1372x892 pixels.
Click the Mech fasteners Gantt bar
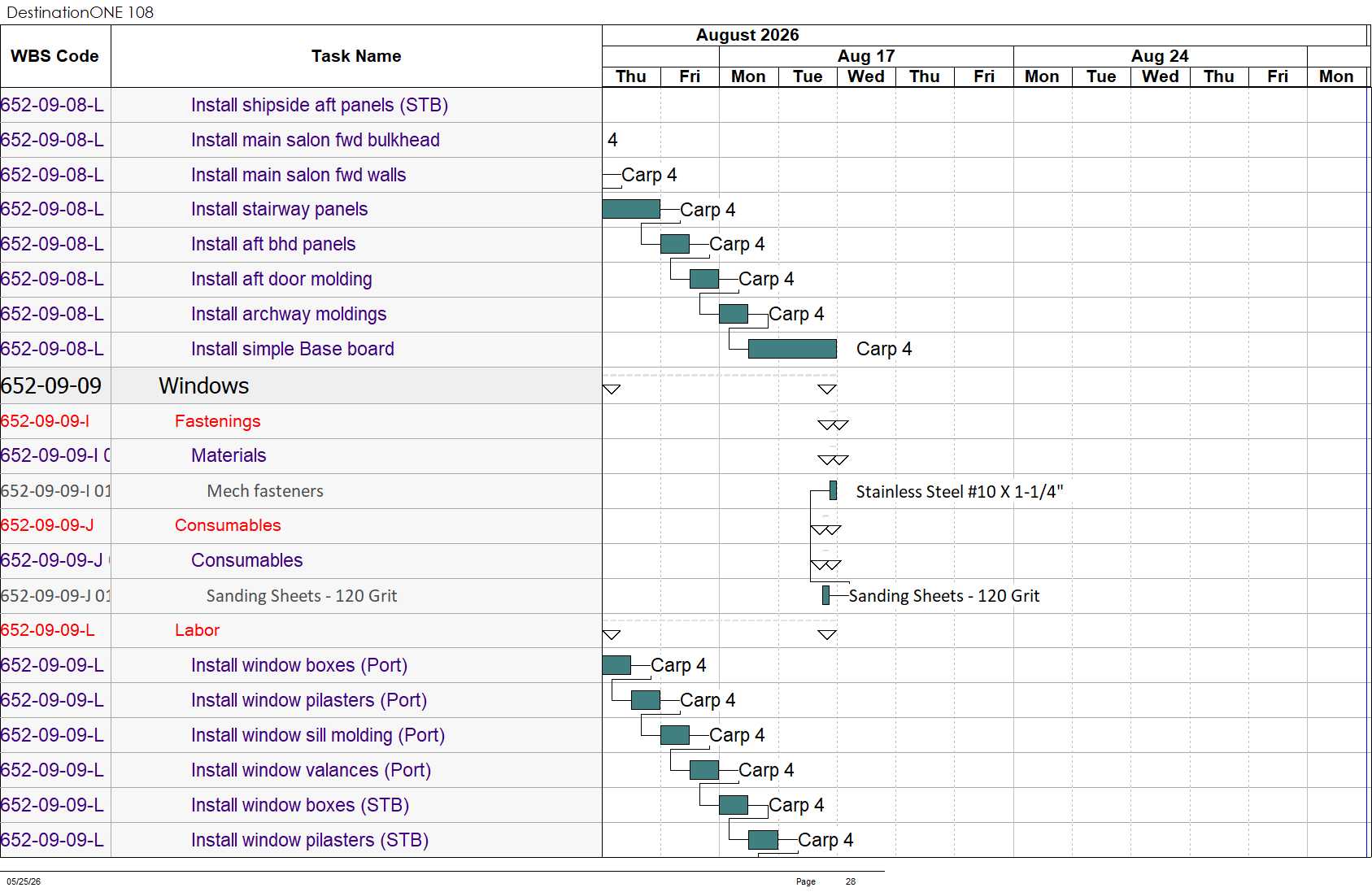pos(833,490)
